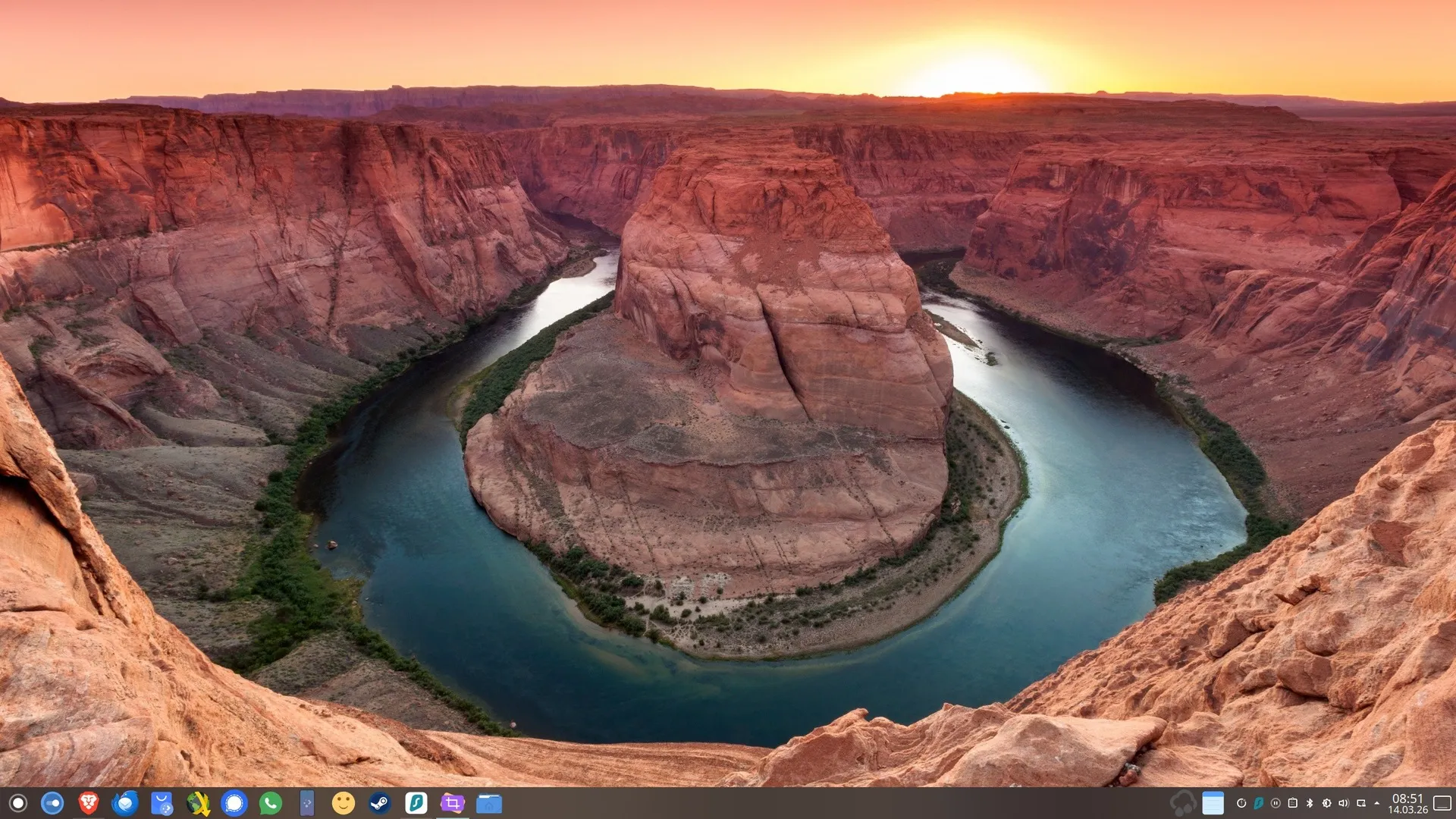Click the weather cloud widget in tray
This screenshot has width=1456, height=819.
pyautogui.click(x=1183, y=803)
